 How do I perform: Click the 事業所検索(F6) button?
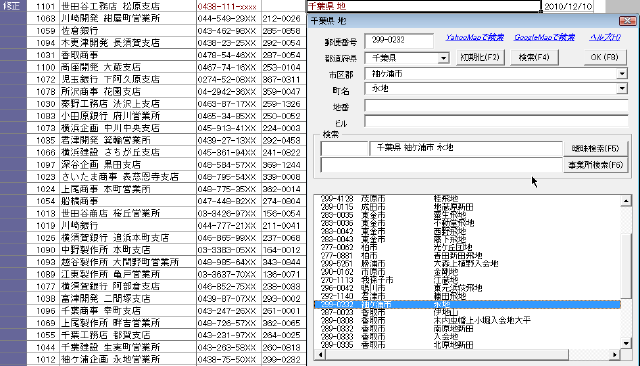coord(595,165)
